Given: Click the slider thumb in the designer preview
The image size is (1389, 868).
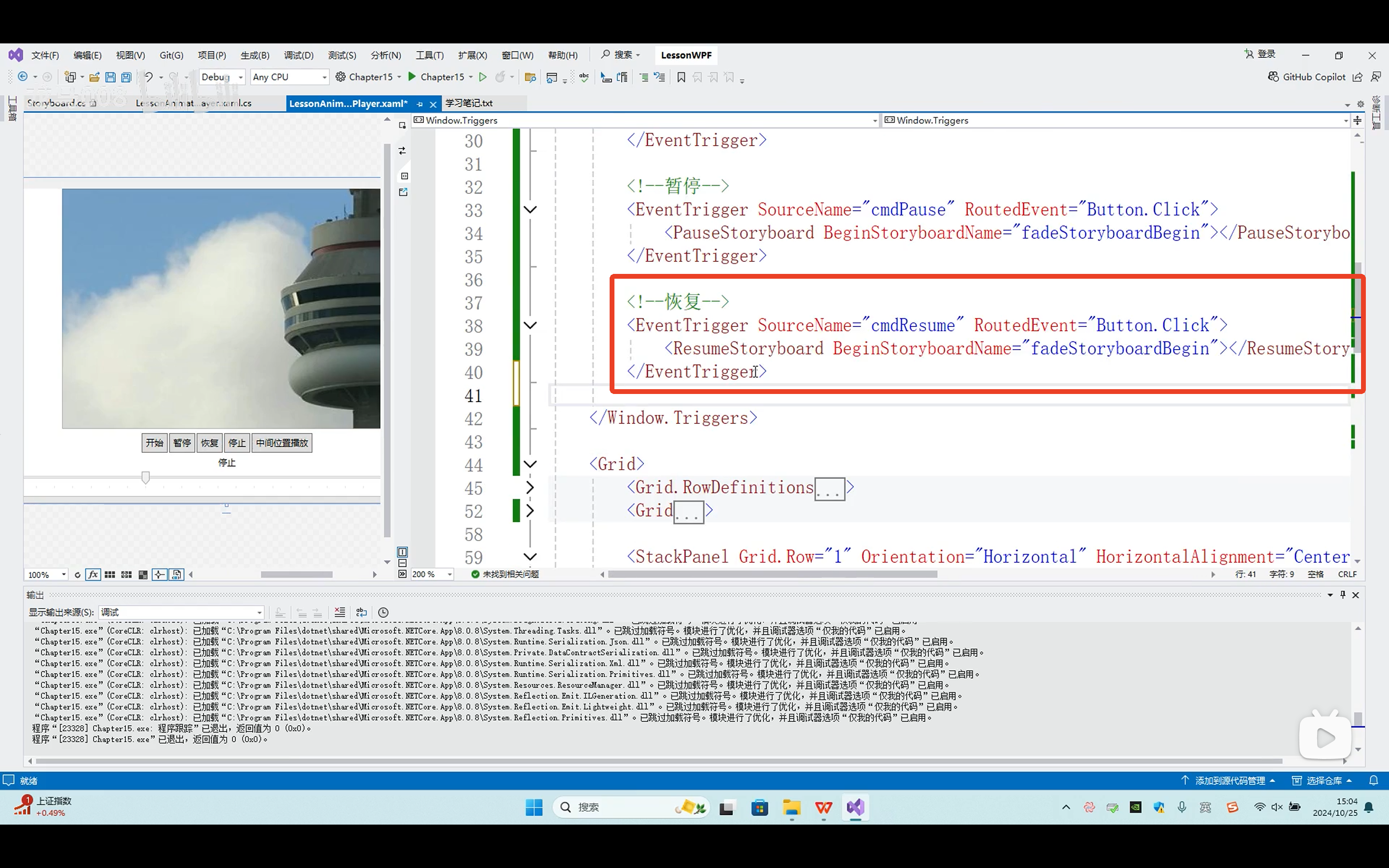Looking at the screenshot, I should pos(146,477).
